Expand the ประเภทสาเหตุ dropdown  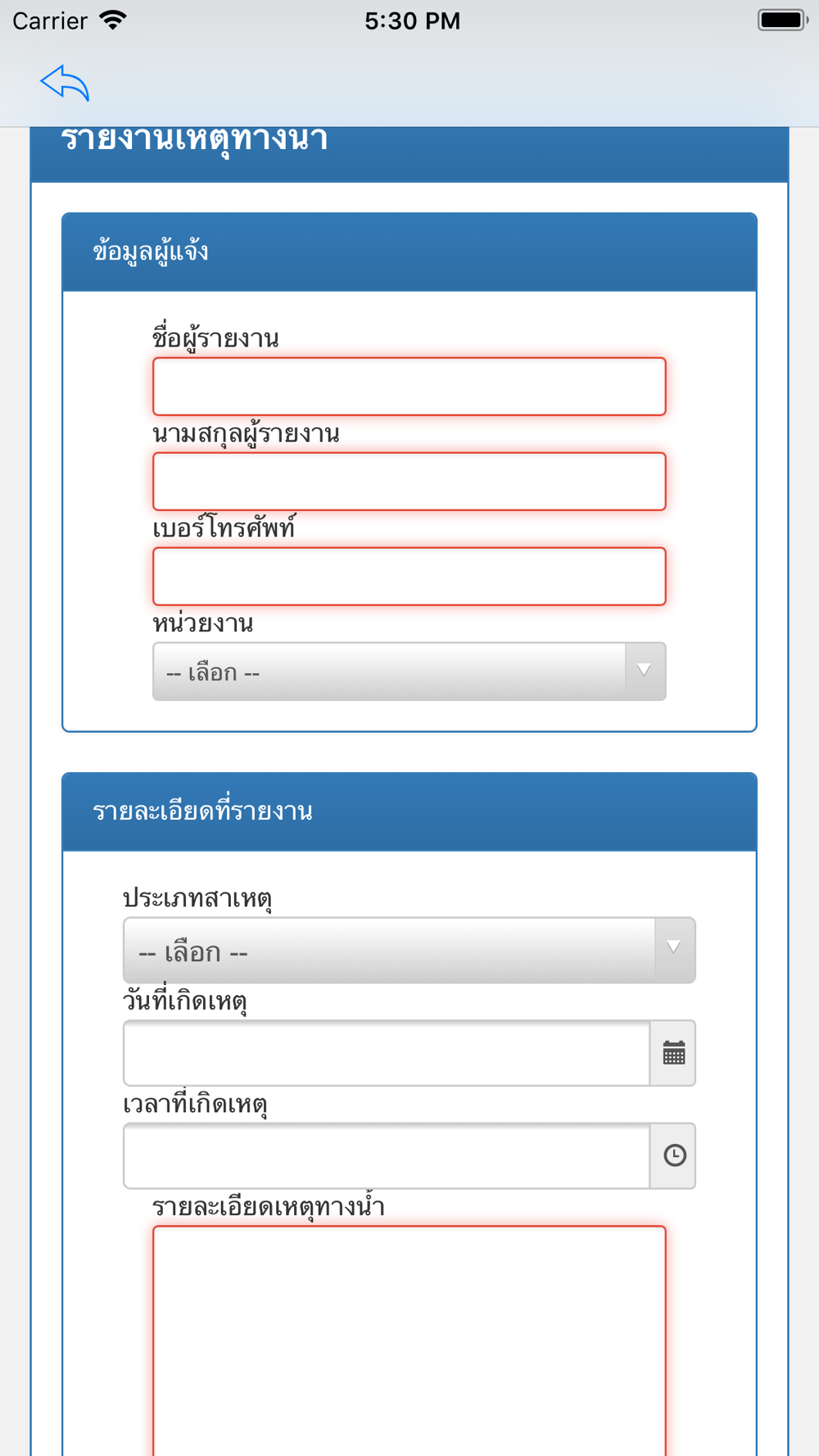click(x=409, y=950)
